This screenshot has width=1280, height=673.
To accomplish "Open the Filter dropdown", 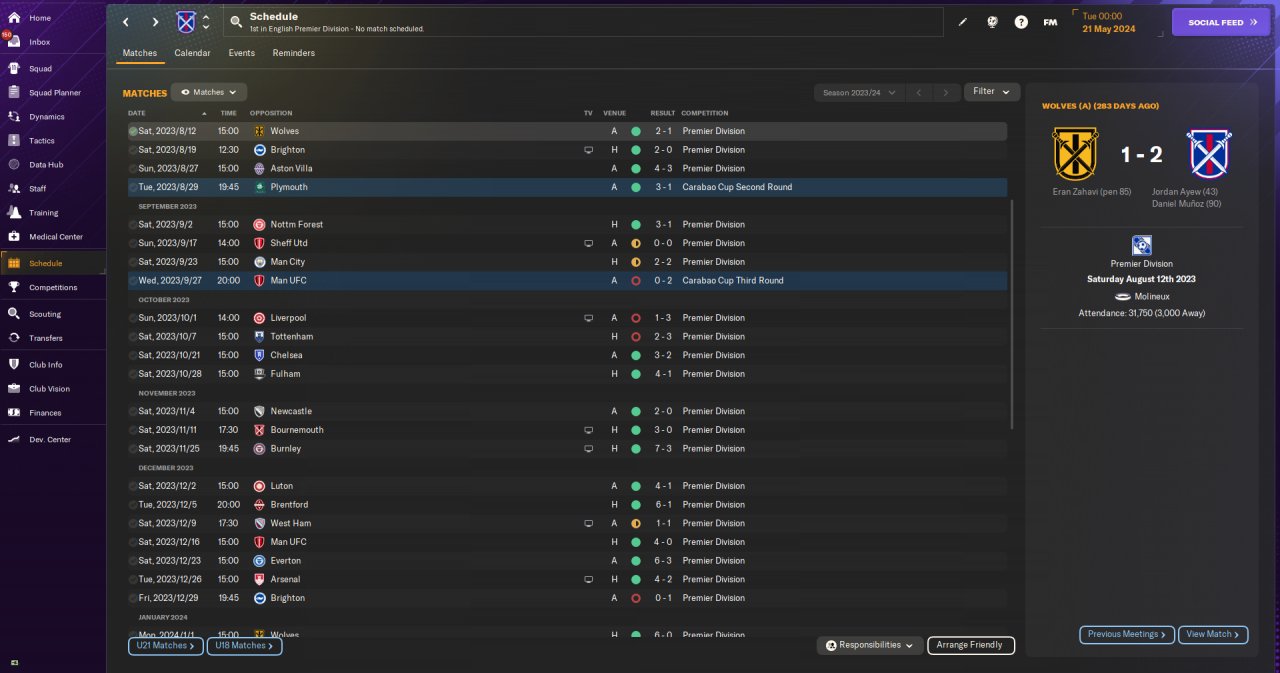I will click(992, 92).
